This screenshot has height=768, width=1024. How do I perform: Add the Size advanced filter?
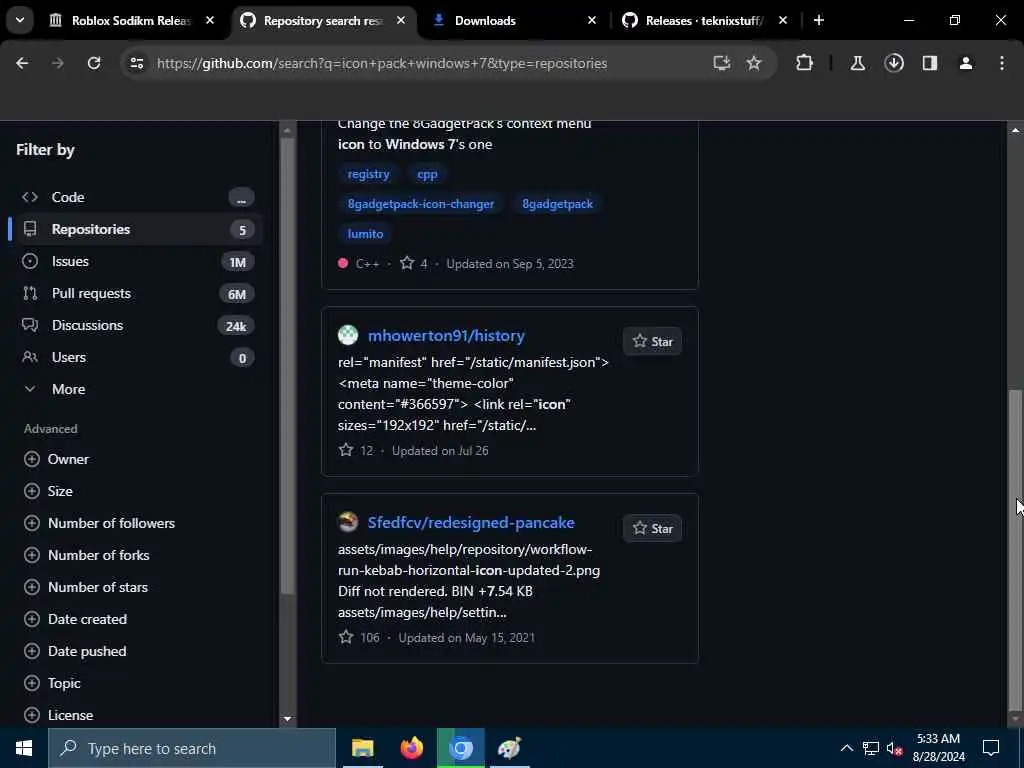(x=48, y=491)
